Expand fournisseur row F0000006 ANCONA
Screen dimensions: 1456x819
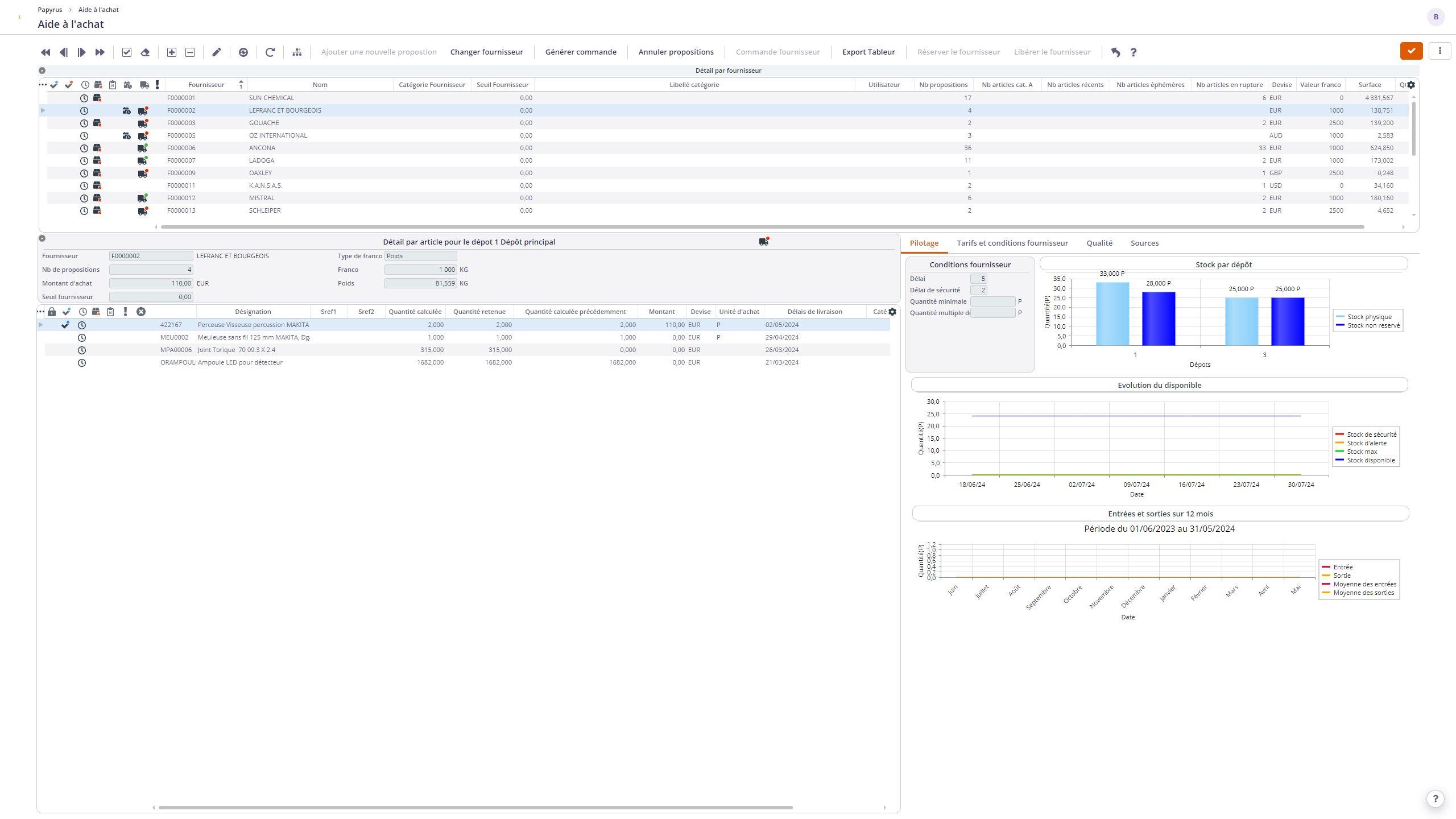(x=42, y=148)
